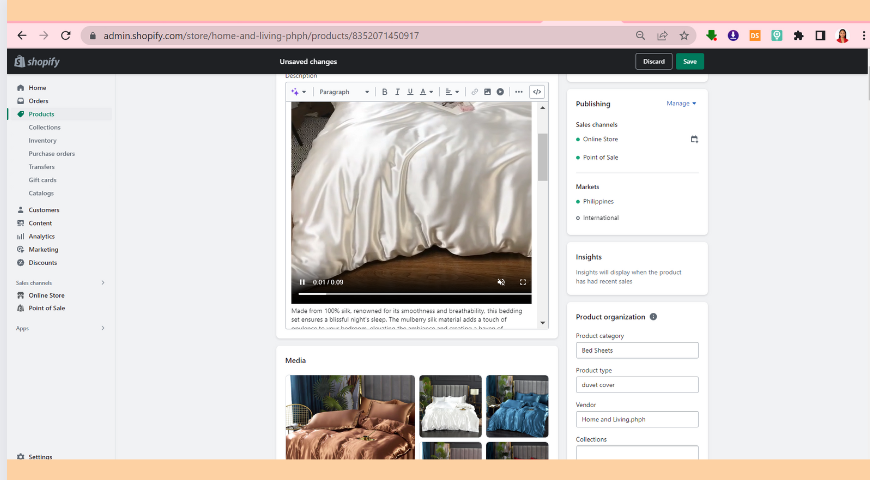Screen dimensions: 870x480
Task: Click the Shopify logo
Action: tap(37, 62)
